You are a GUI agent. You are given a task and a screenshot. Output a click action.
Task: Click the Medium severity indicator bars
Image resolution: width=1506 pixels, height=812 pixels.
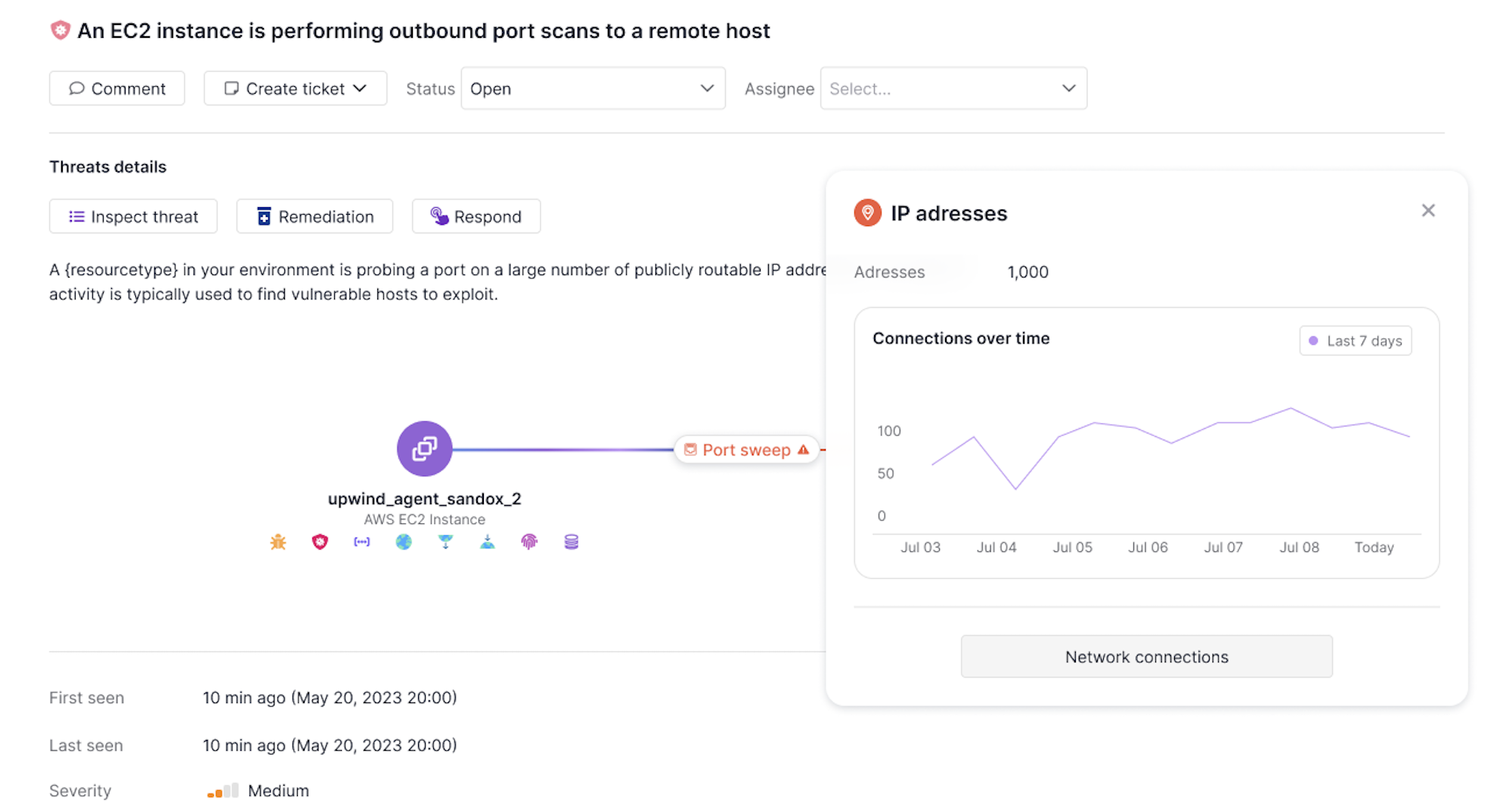coord(222,790)
